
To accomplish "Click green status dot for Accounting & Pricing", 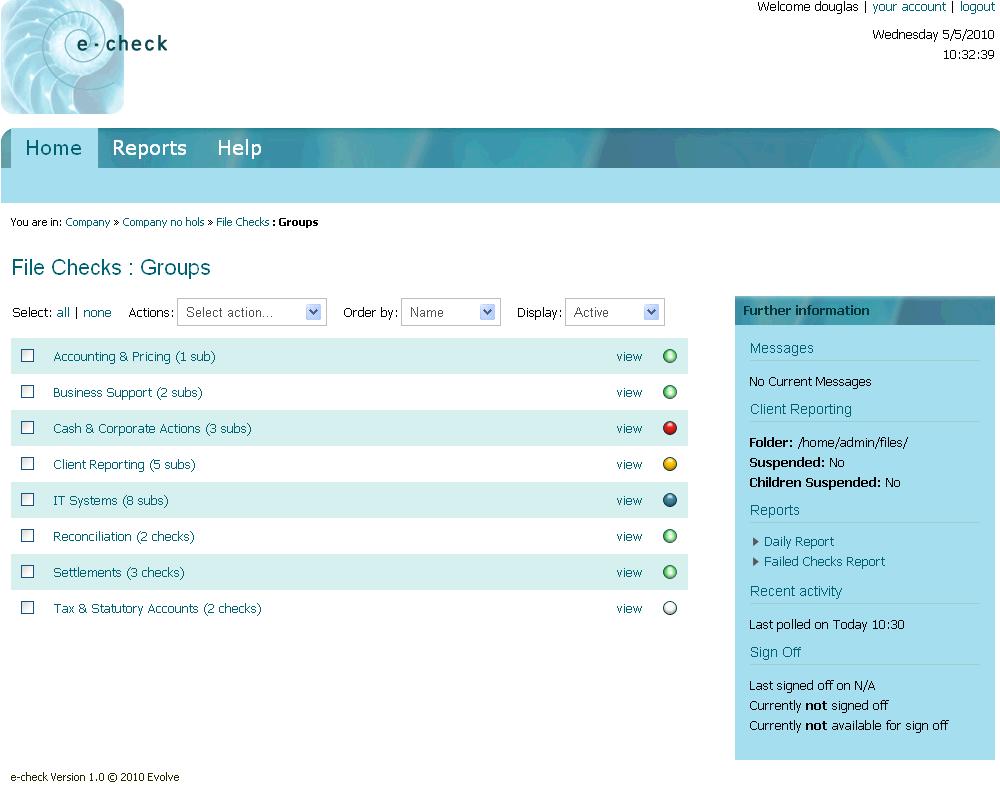I will (x=670, y=356).
